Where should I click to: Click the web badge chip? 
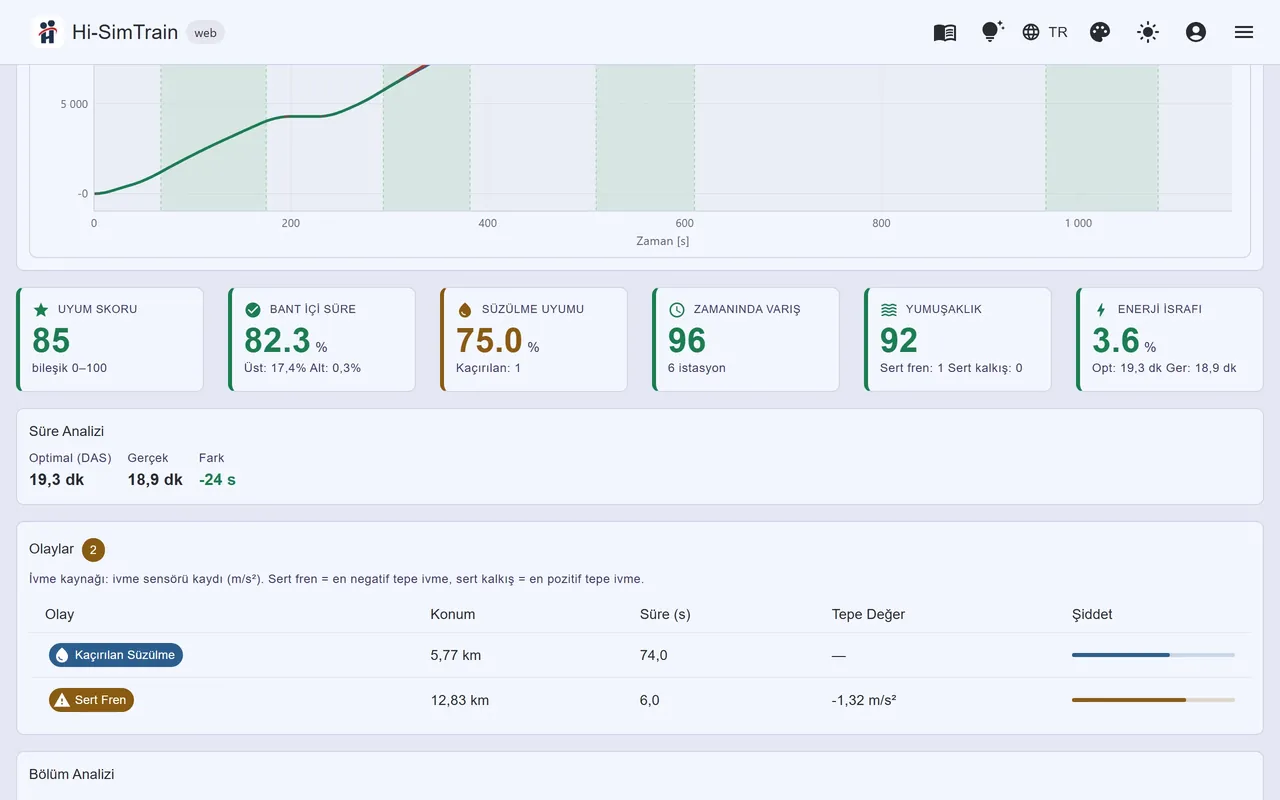[x=205, y=33]
